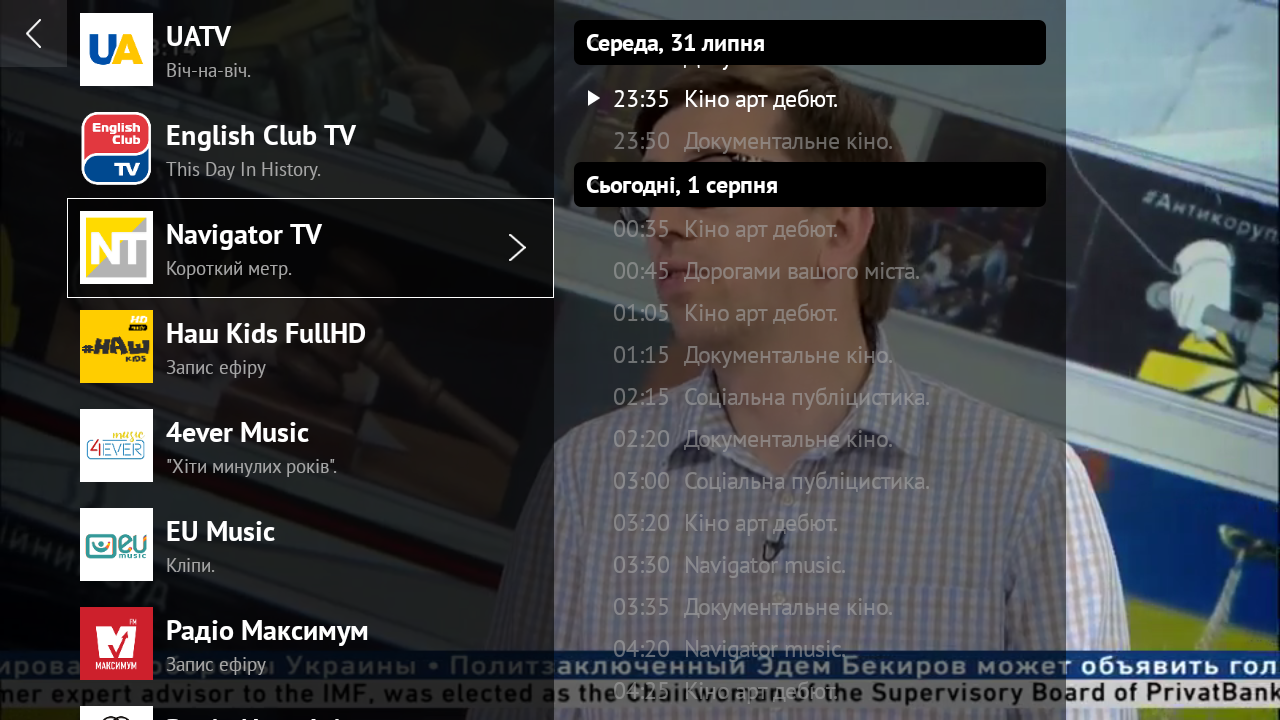Select 02:15 Соціальна публіцистика program
1280x720 pixels.
(771, 397)
